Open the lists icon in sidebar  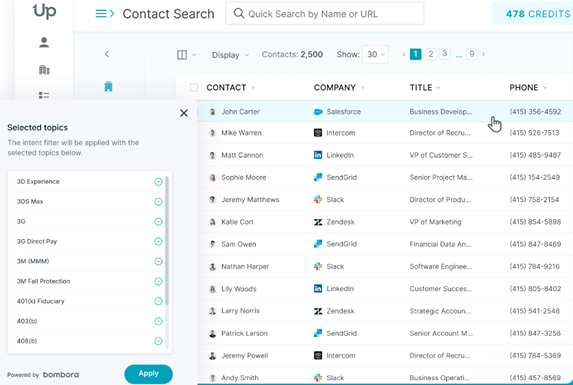point(44,95)
